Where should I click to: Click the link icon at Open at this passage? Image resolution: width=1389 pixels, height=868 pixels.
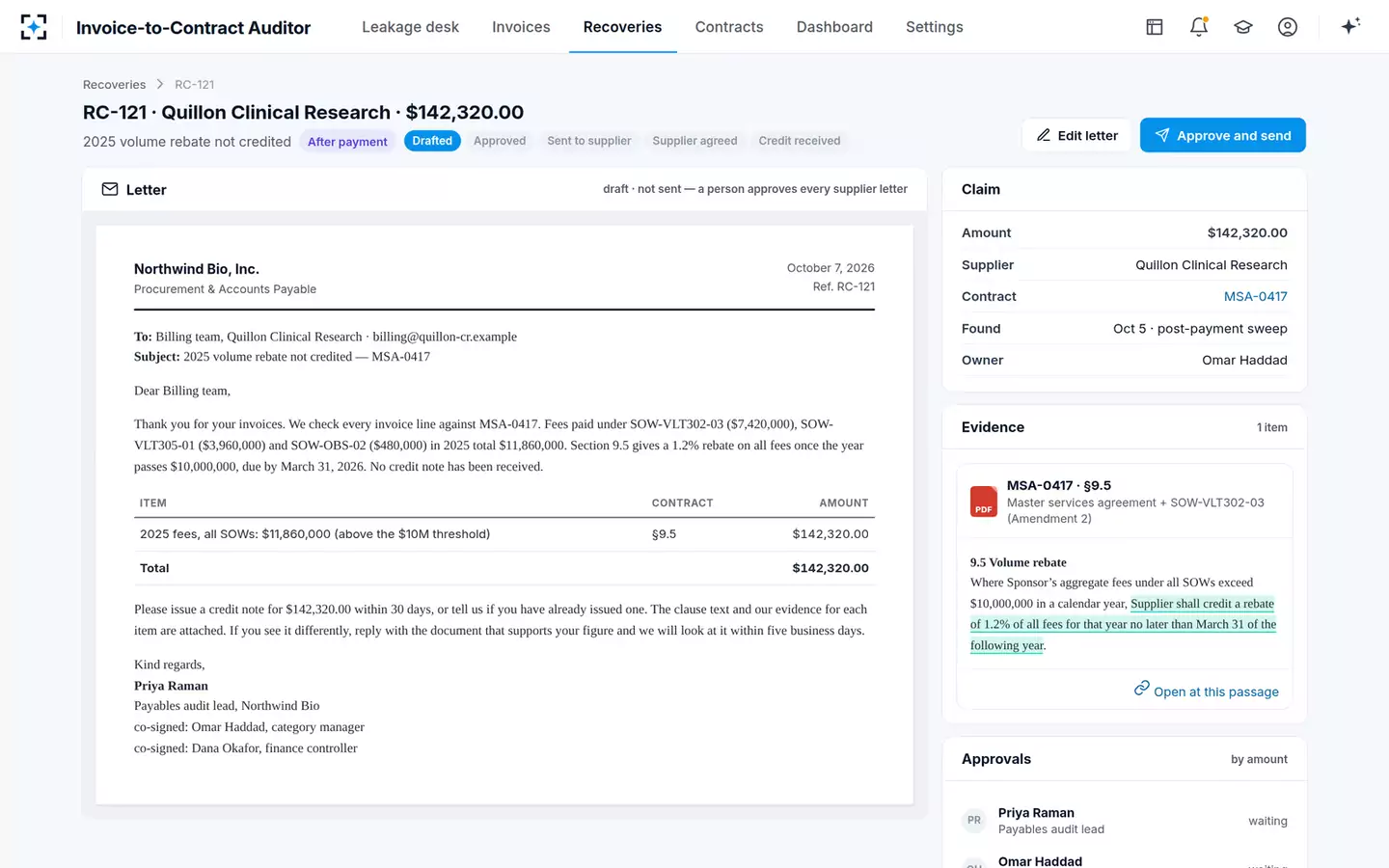pyautogui.click(x=1142, y=689)
